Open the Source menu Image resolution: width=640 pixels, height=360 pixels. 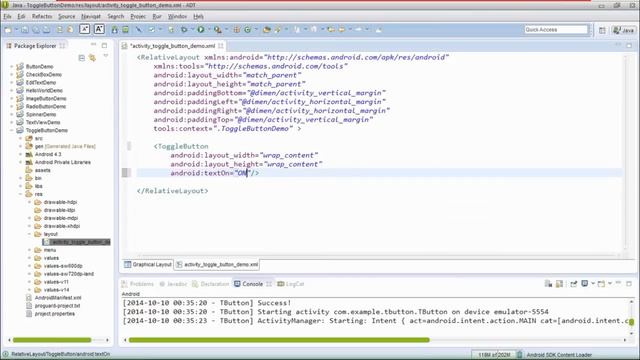67,16
